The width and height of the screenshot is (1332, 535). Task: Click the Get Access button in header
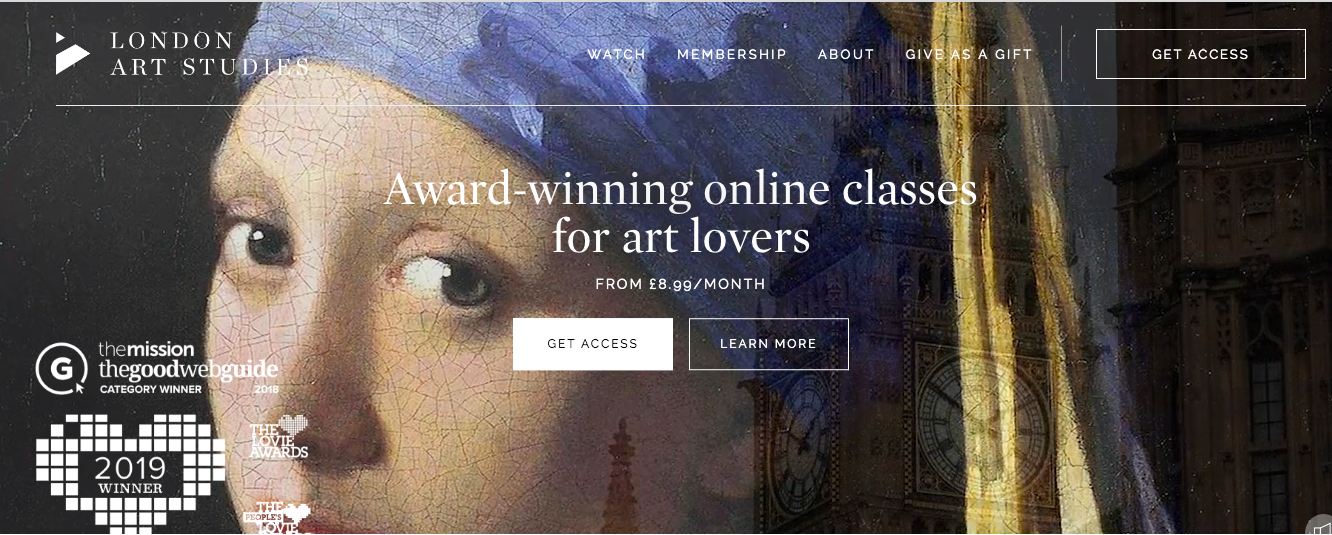(x=1201, y=54)
